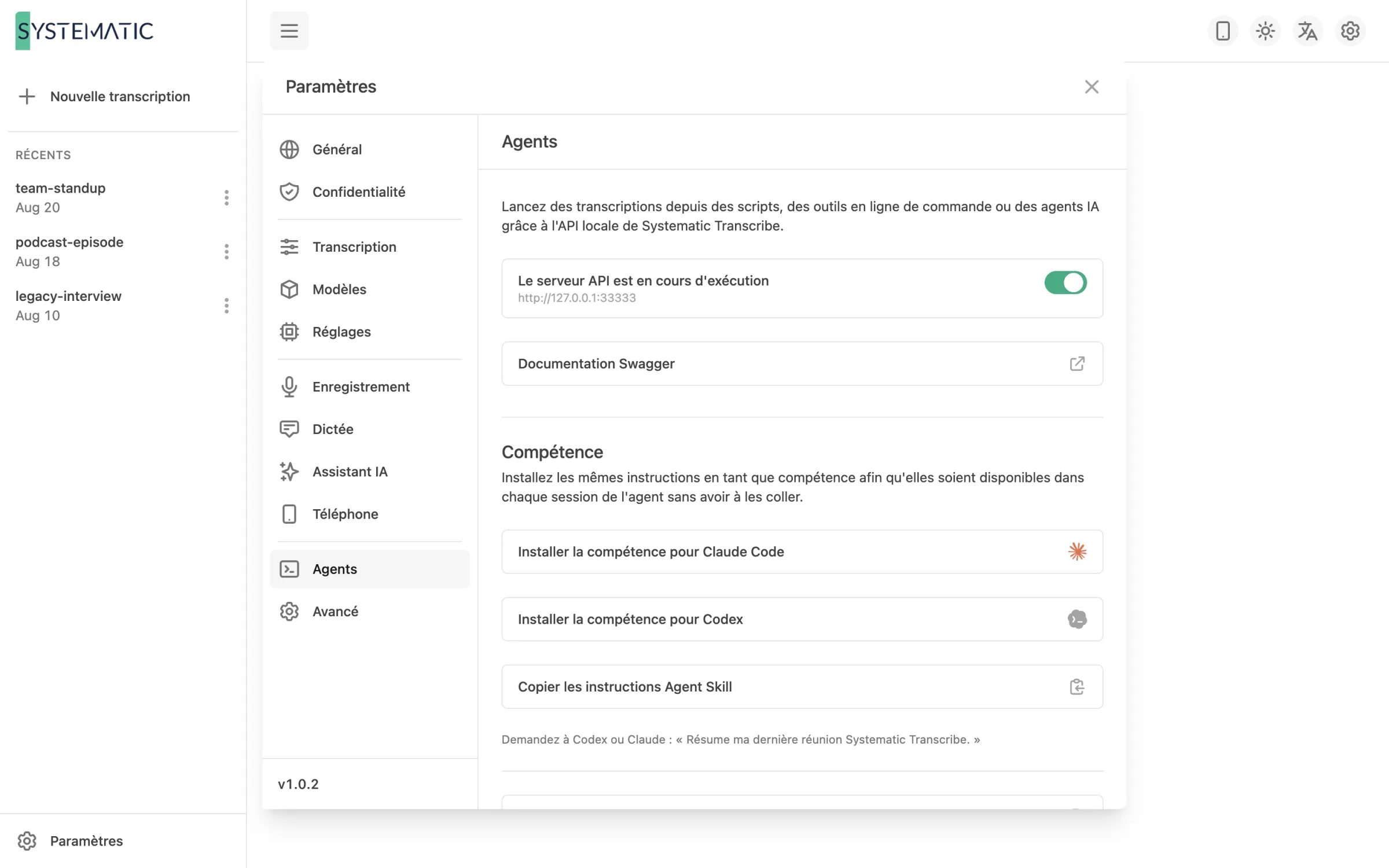Click the clipboard copy icon
Screen dimensions: 1389x868
(1076, 686)
